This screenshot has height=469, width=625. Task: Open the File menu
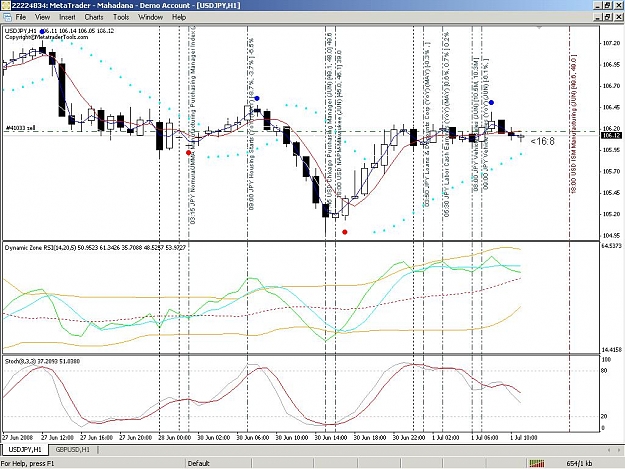(x=20, y=17)
